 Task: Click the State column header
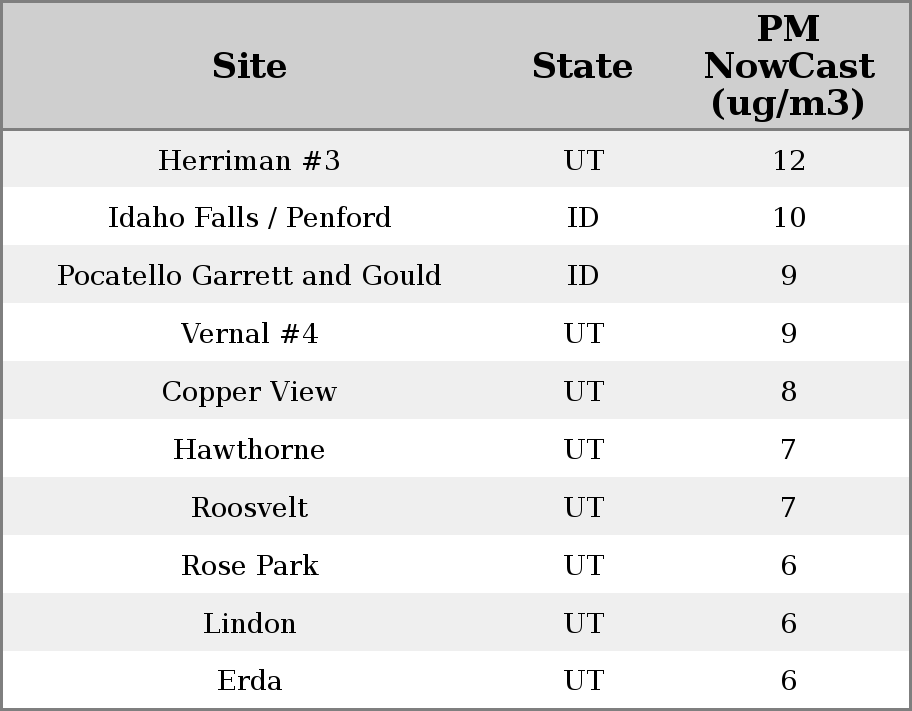582,67
